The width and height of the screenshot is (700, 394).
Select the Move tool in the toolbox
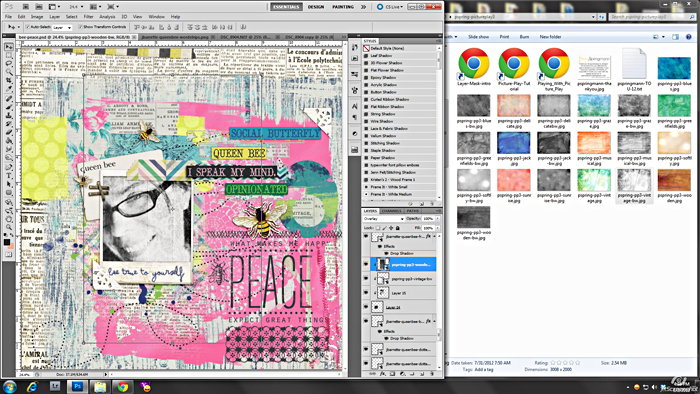pyautogui.click(x=8, y=47)
